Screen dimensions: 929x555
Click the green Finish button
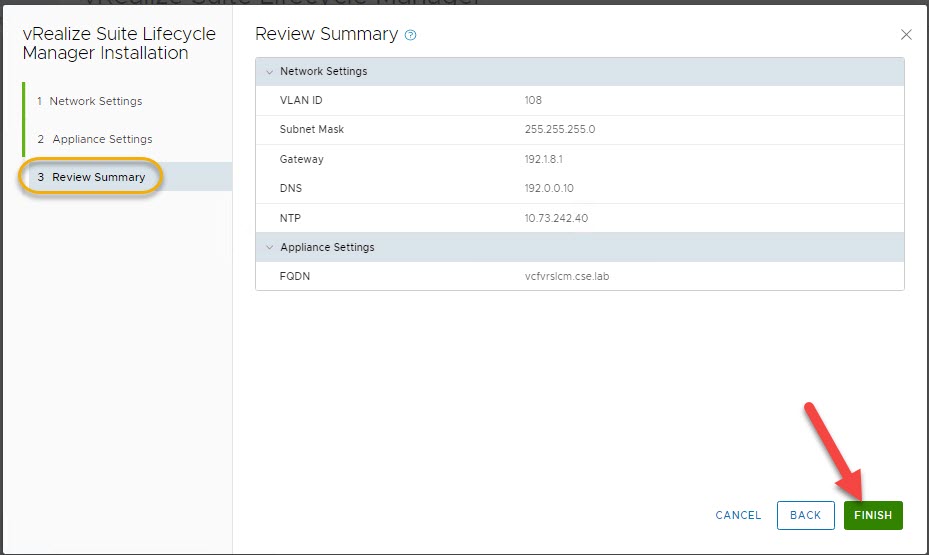pyautogui.click(x=872, y=515)
